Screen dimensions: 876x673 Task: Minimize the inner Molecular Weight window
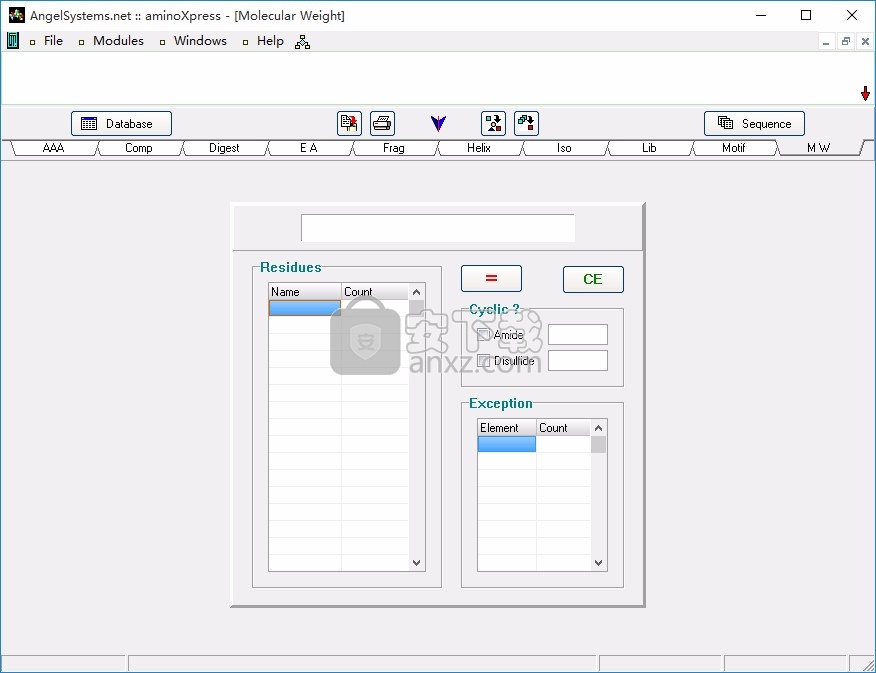[x=826, y=42]
